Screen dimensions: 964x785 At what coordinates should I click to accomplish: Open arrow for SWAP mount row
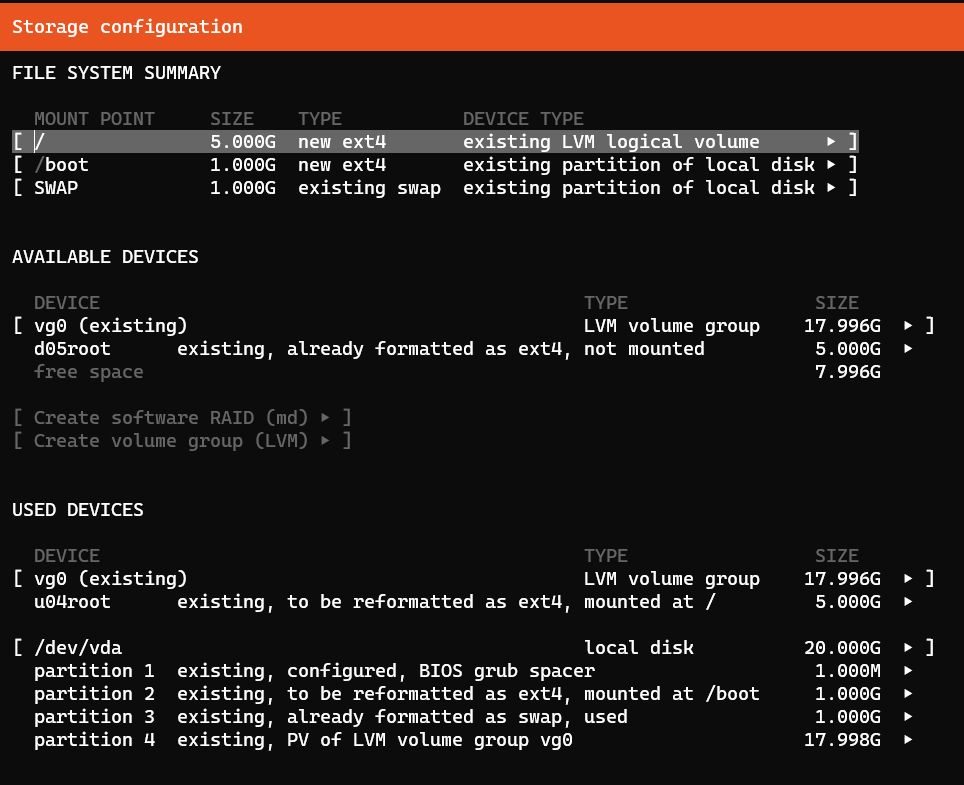(x=831, y=188)
